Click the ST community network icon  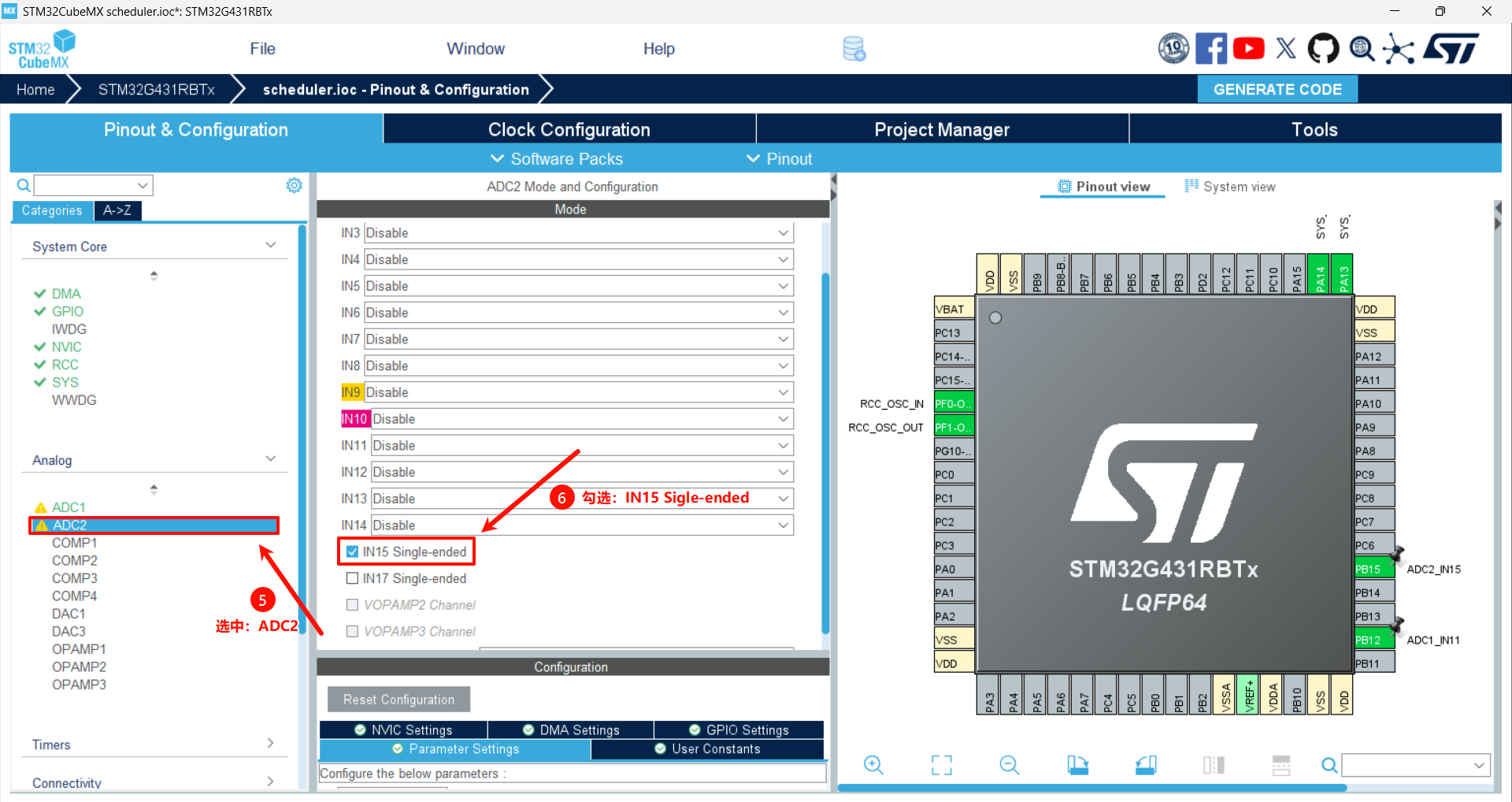point(1399,49)
